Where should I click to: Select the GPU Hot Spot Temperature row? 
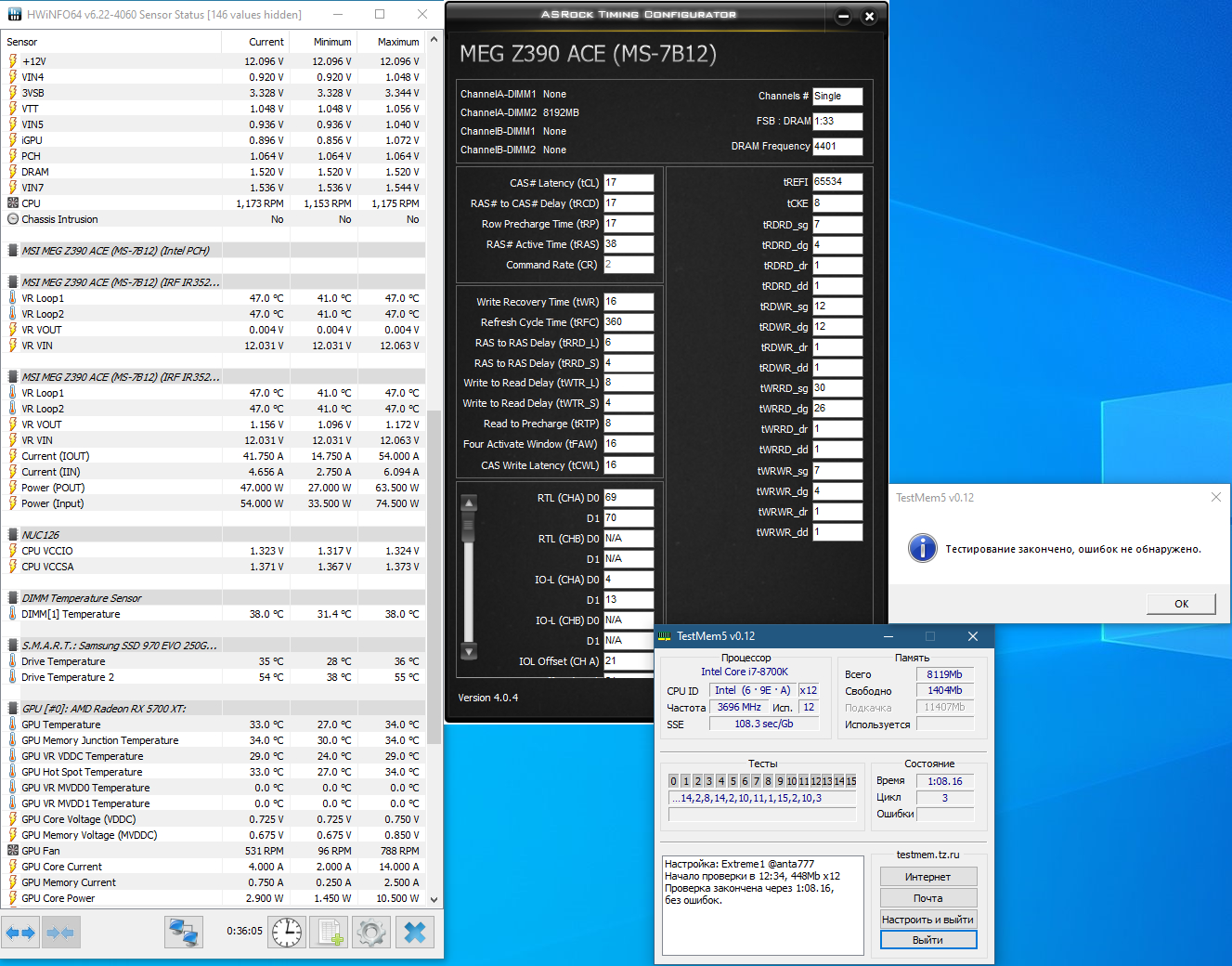(x=214, y=772)
